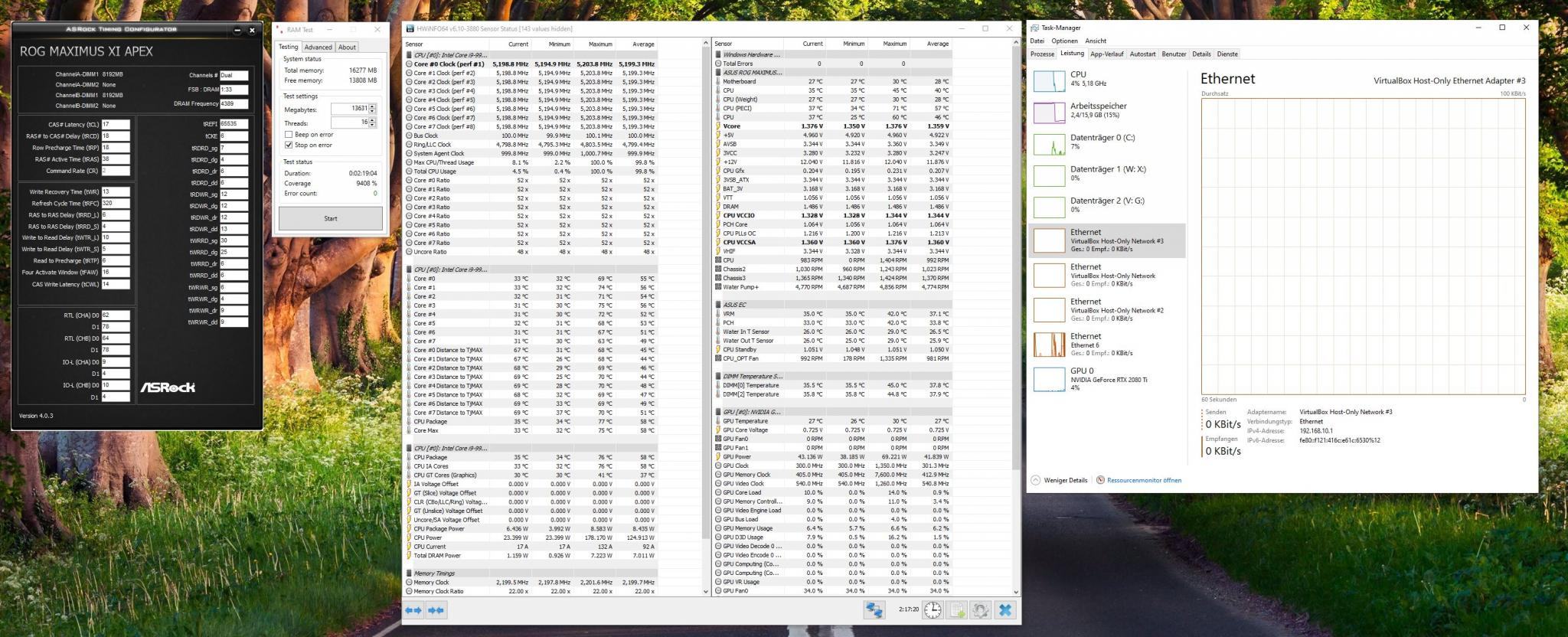Click the Maximum column header in left pane
Viewport: 1568px width, 637px height.
pos(593,44)
